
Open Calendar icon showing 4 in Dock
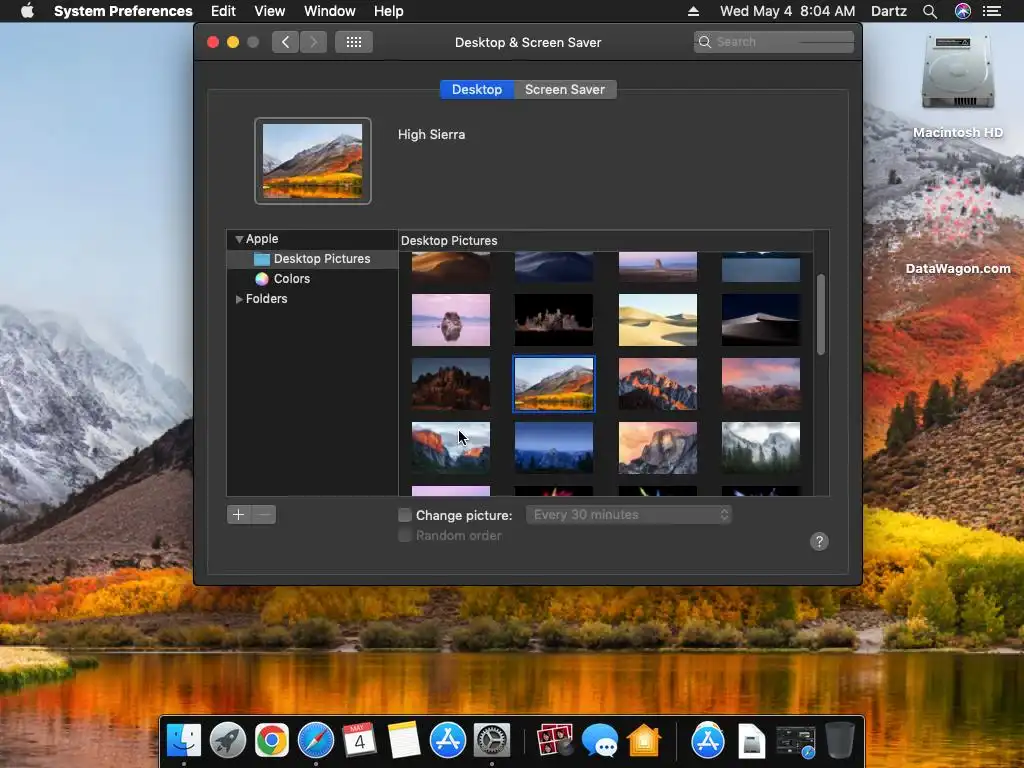click(x=359, y=740)
